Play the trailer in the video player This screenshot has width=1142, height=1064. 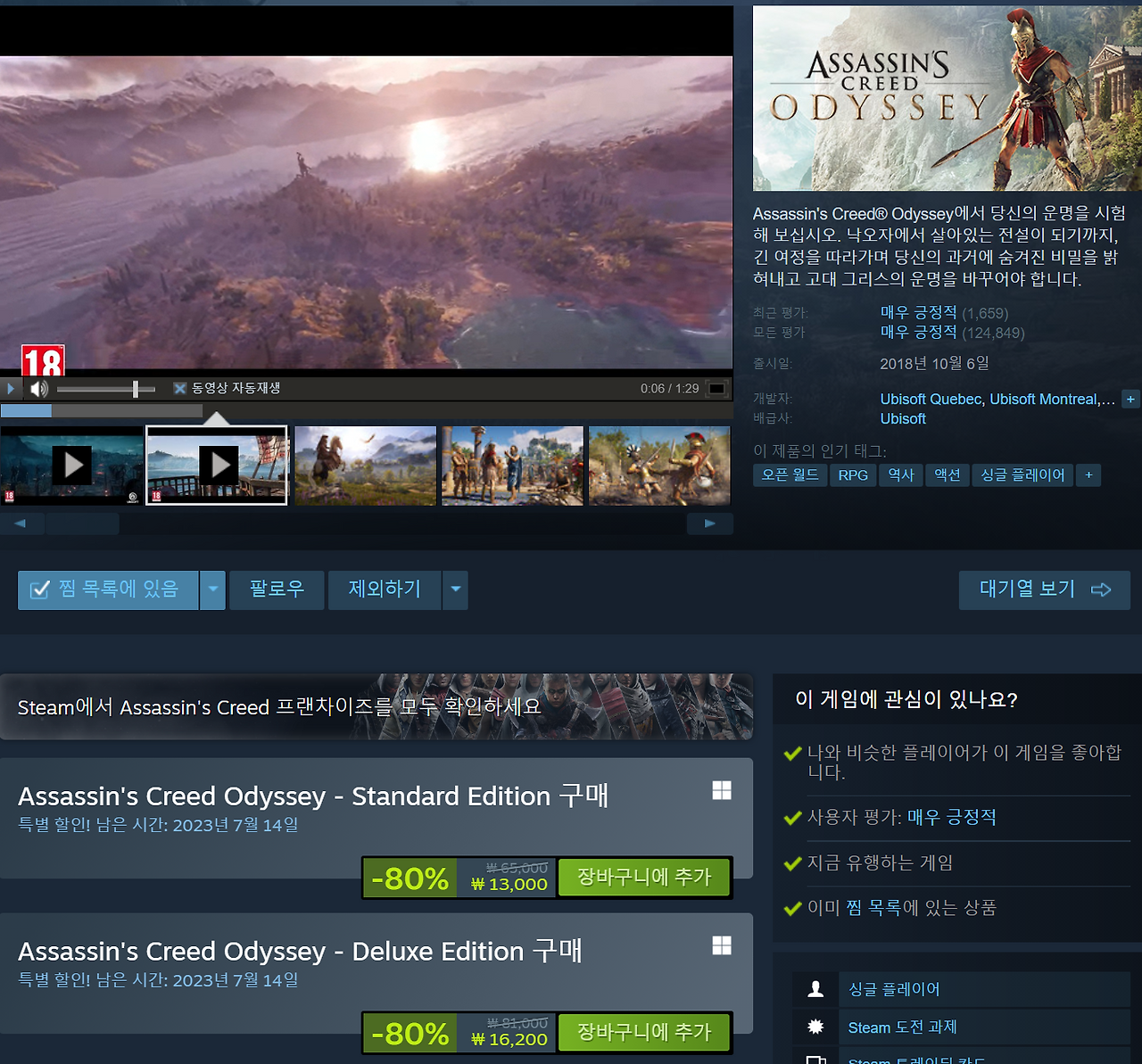point(10,388)
